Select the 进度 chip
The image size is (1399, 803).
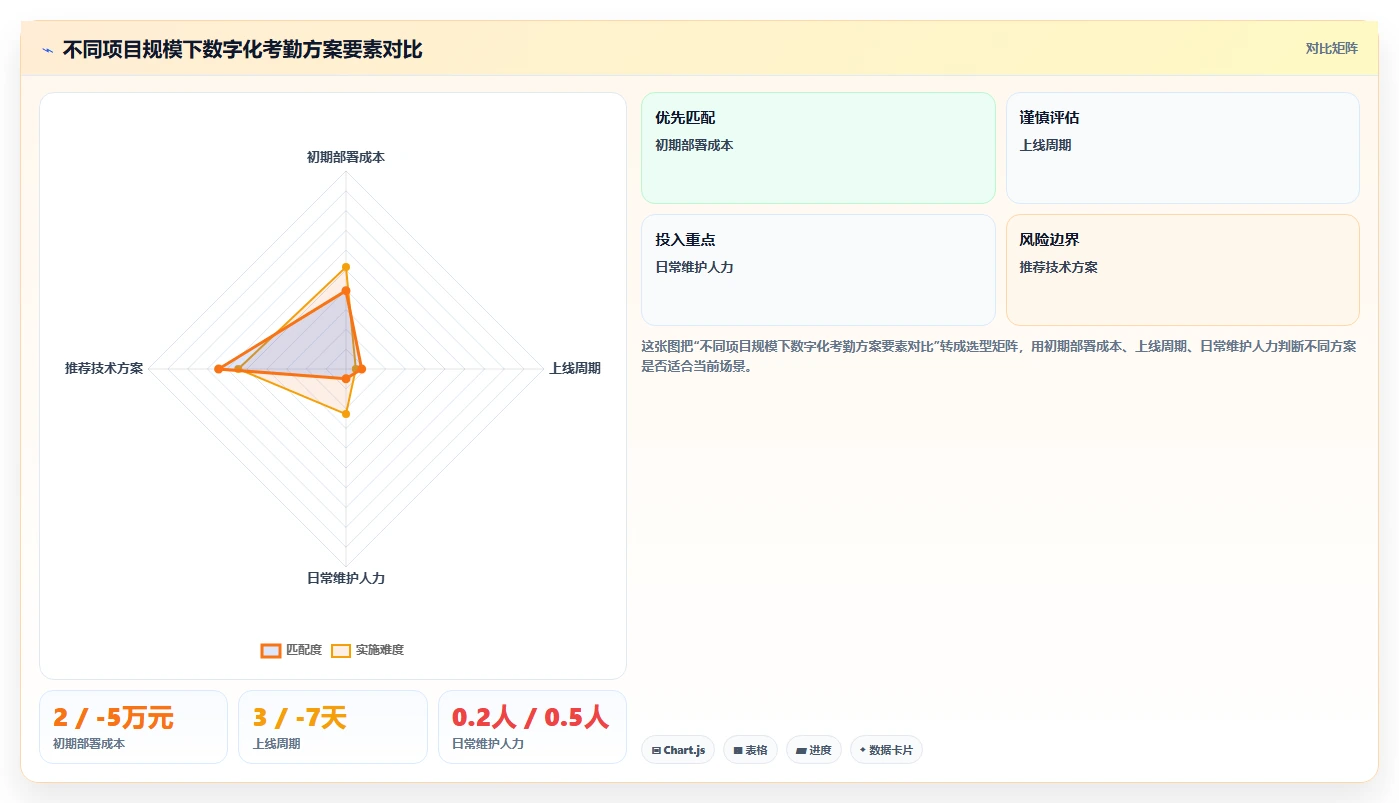coord(814,750)
